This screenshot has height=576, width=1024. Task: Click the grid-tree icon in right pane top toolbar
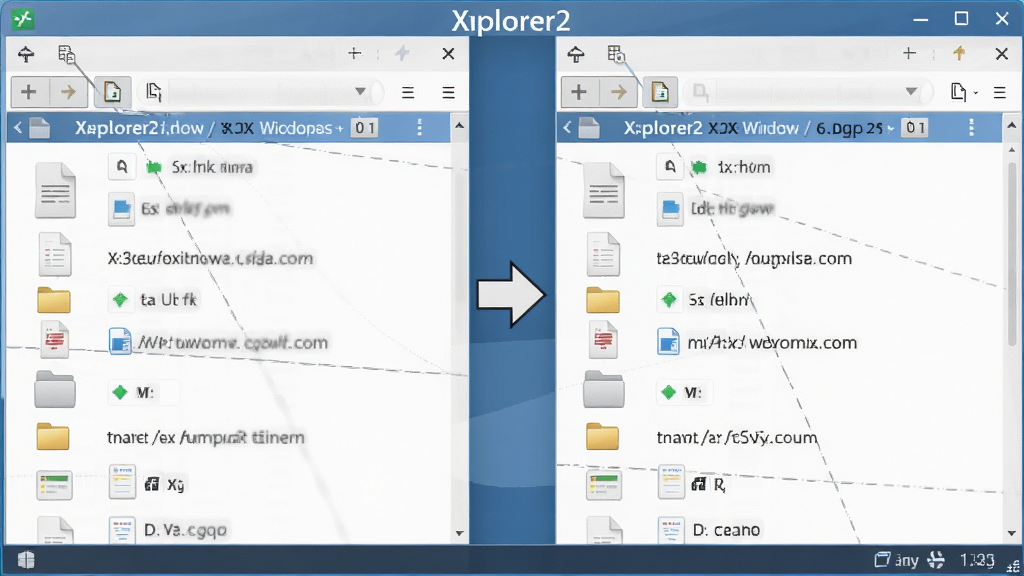tap(616, 54)
